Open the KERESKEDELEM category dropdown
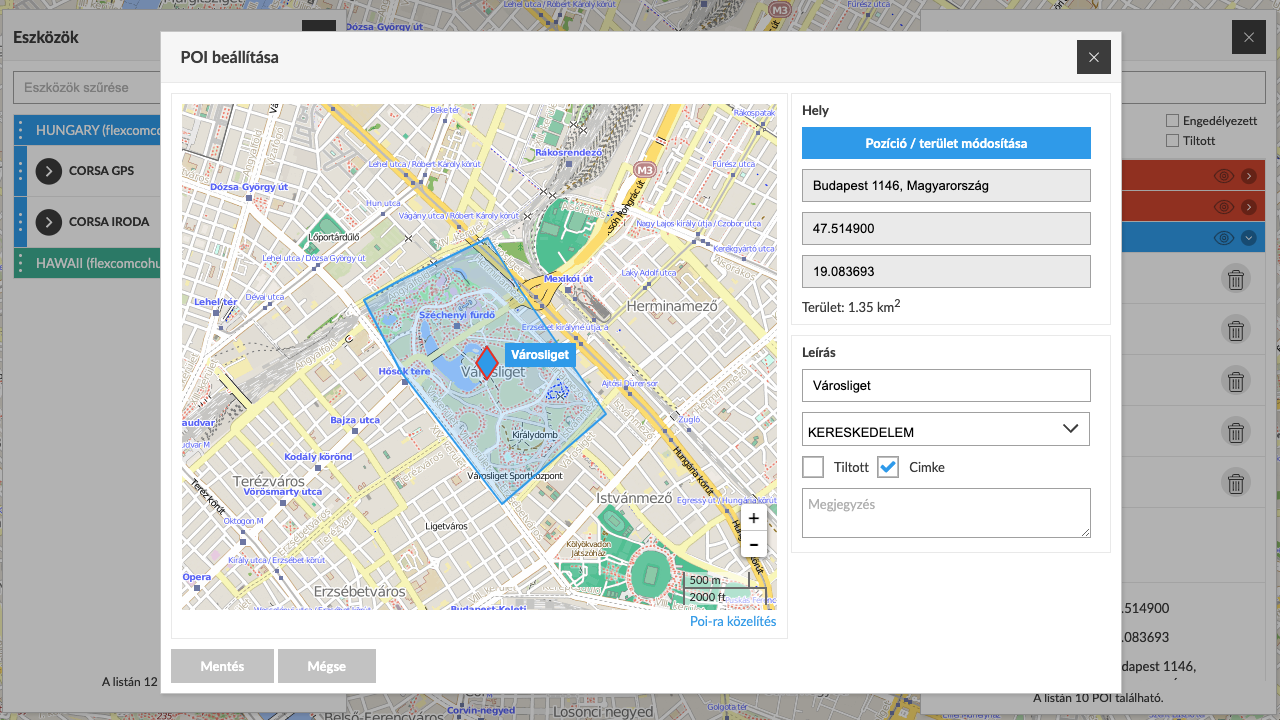This screenshot has height=720, width=1280. [946, 429]
